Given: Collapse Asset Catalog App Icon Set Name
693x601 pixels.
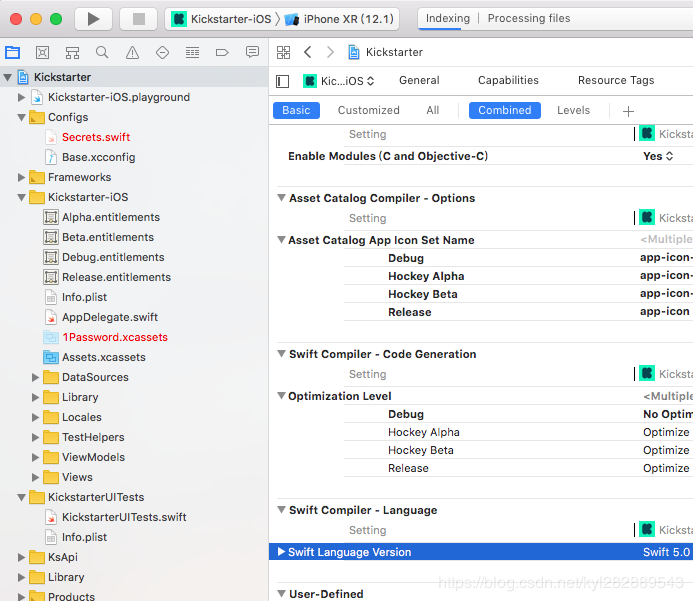Looking at the screenshot, I should pyautogui.click(x=281, y=240).
